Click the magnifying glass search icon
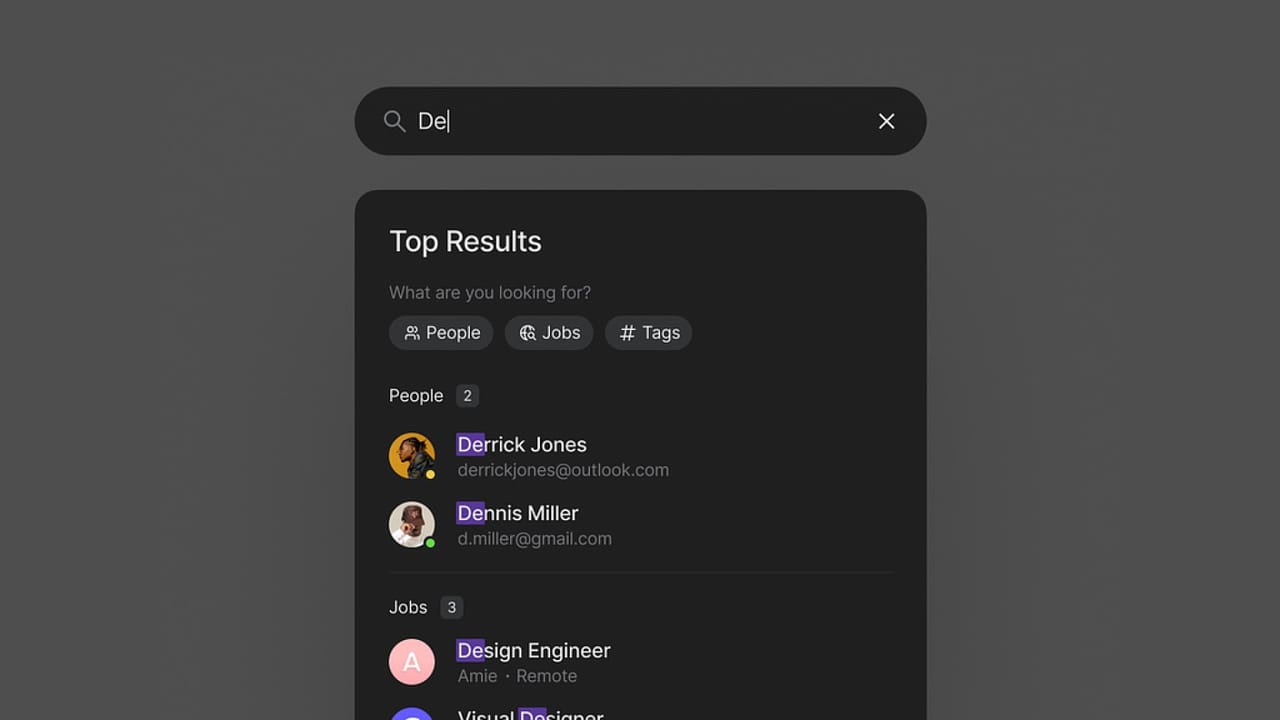The width and height of the screenshot is (1280, 720). (394, 121)
